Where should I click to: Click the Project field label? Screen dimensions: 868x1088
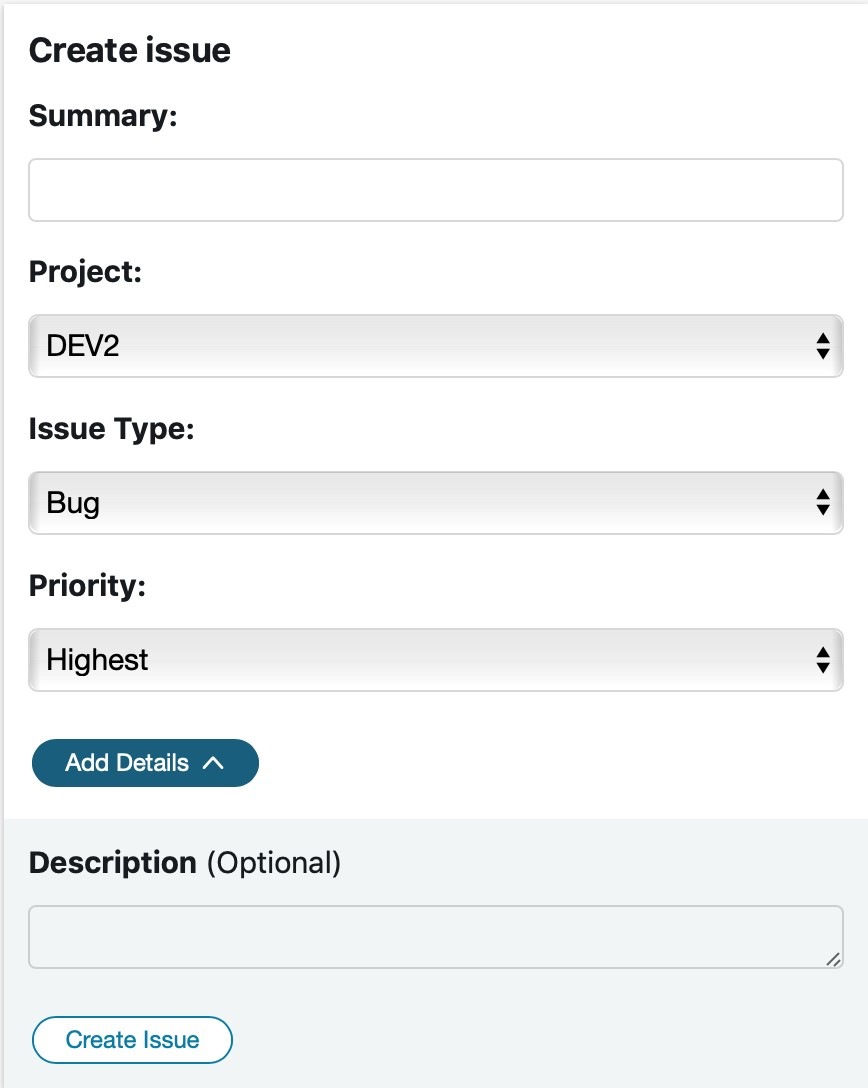point(85,272)
